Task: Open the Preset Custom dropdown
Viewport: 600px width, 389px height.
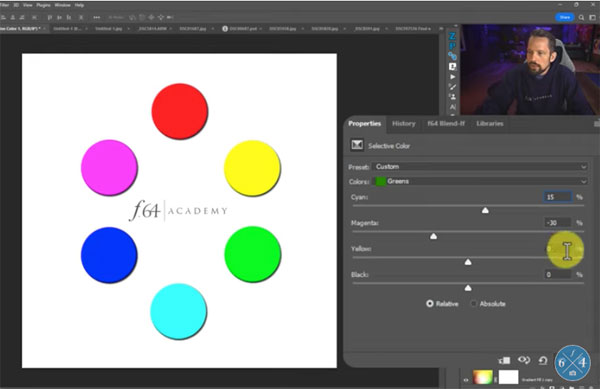Action: point(480,167)
